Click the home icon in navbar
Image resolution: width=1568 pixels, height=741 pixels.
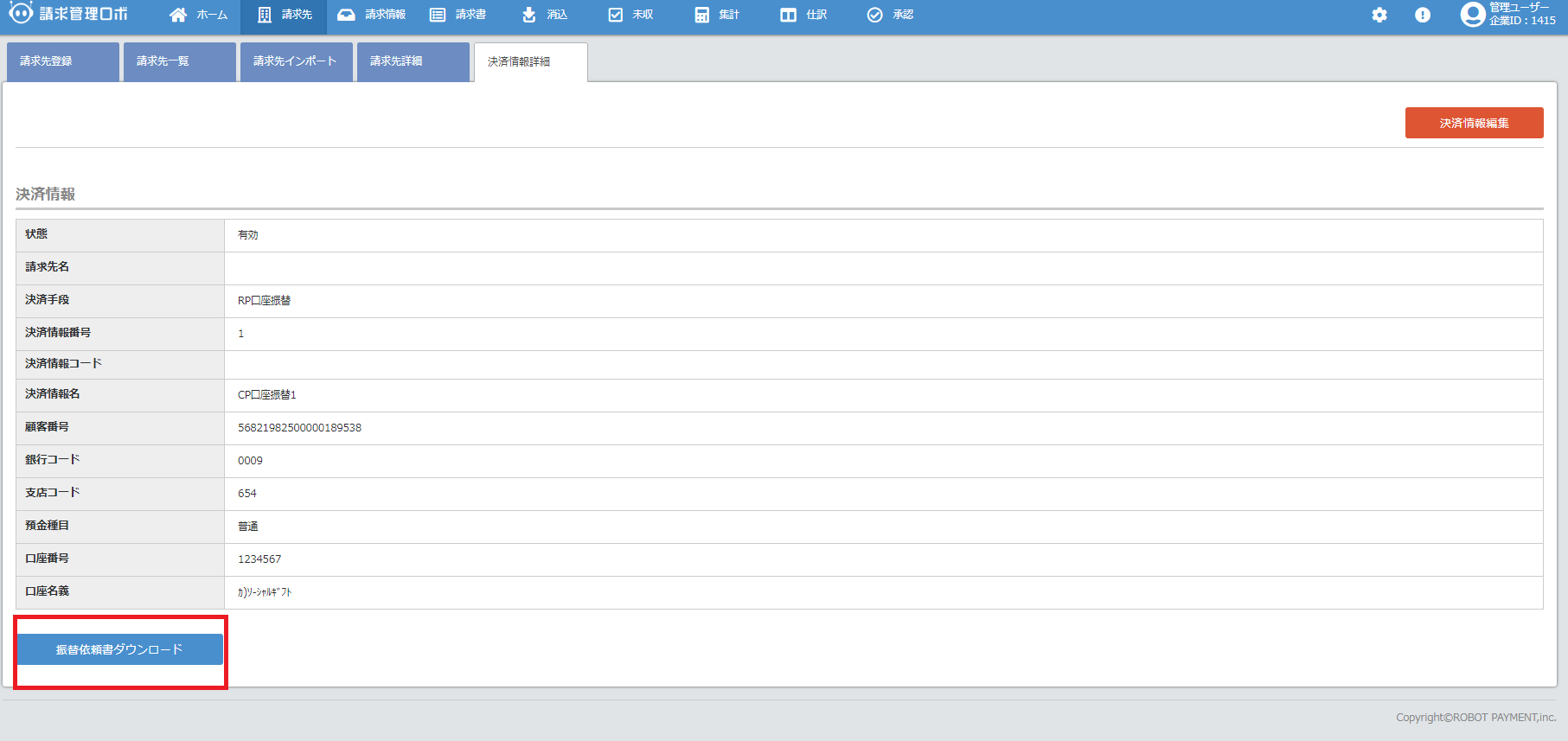(178, 15)
